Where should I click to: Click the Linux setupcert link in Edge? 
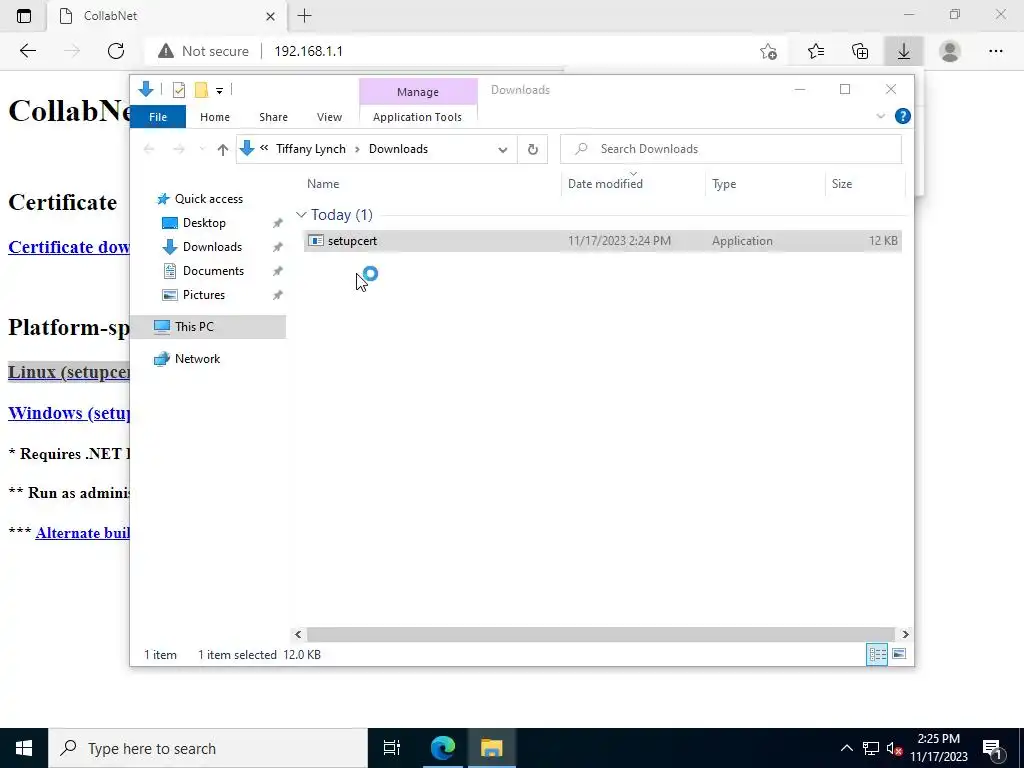pyautogui.click(x=69, y=372)
